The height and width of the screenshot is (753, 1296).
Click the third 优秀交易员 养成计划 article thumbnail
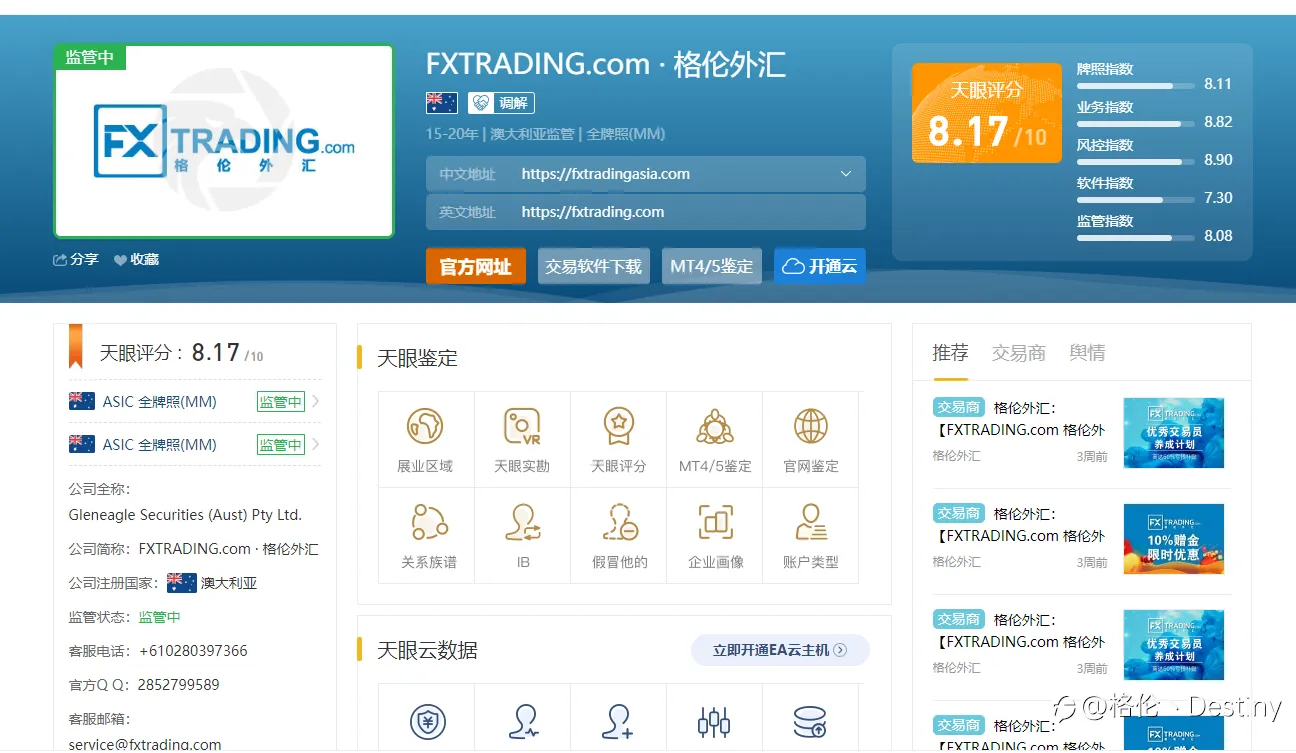(x=1174, y=645)
